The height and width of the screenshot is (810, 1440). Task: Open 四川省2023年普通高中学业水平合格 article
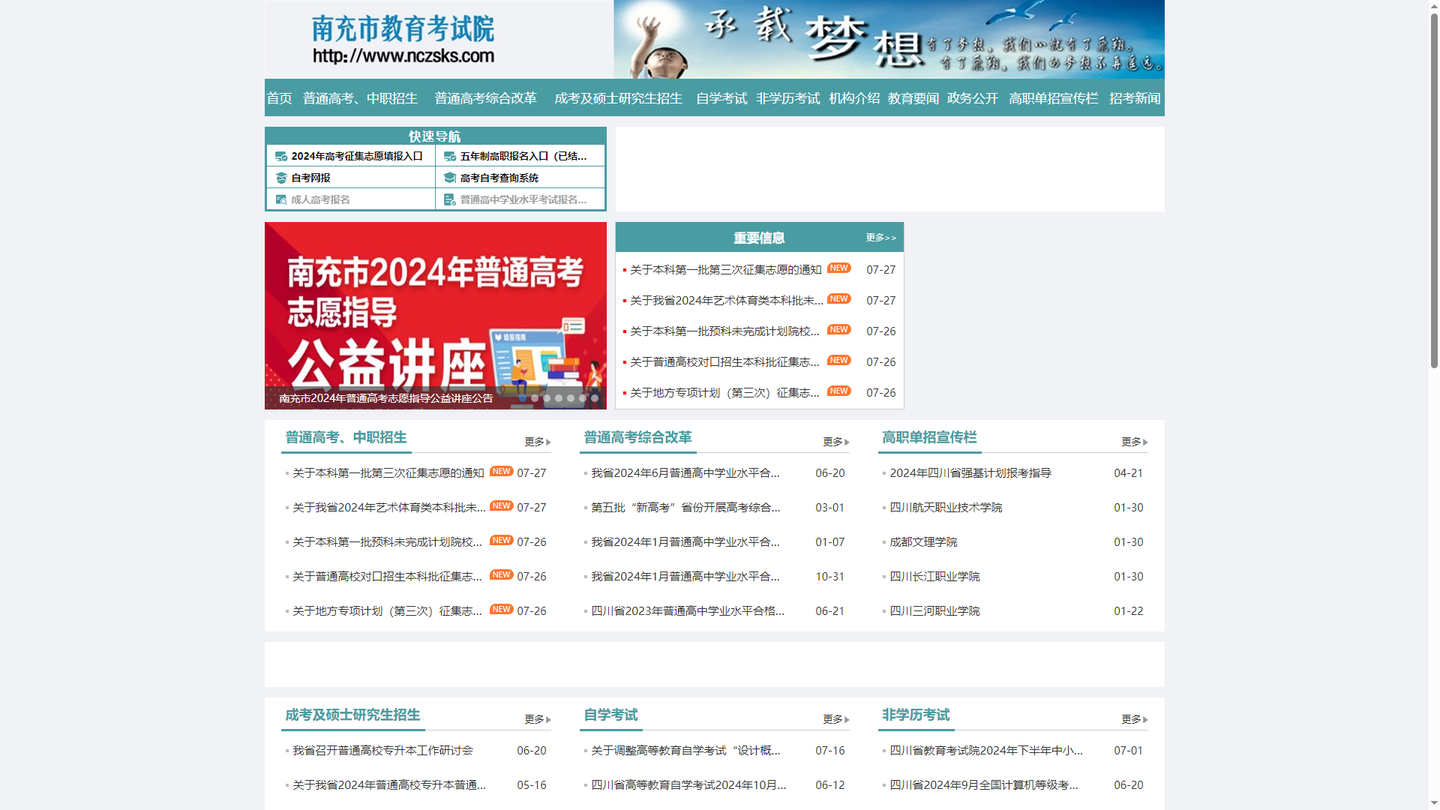(687, 611)
